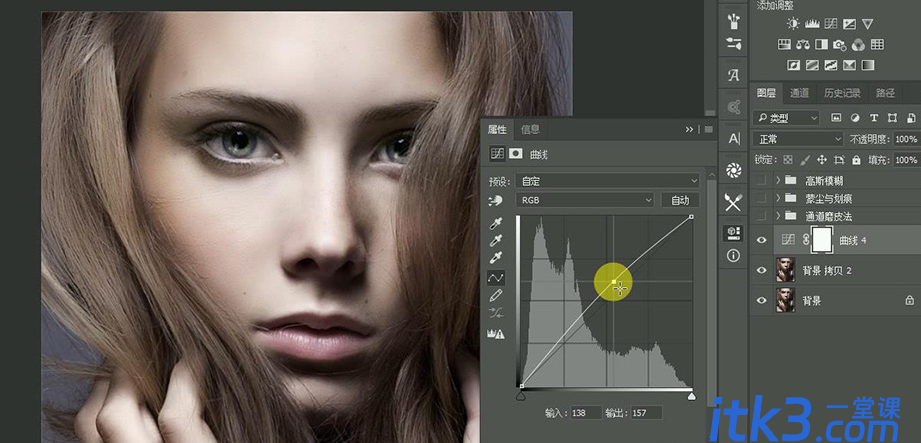Open the 类型 layer filter dropdown
The height and width of the screenshot is (443, 921).
[x=786, y=118]
